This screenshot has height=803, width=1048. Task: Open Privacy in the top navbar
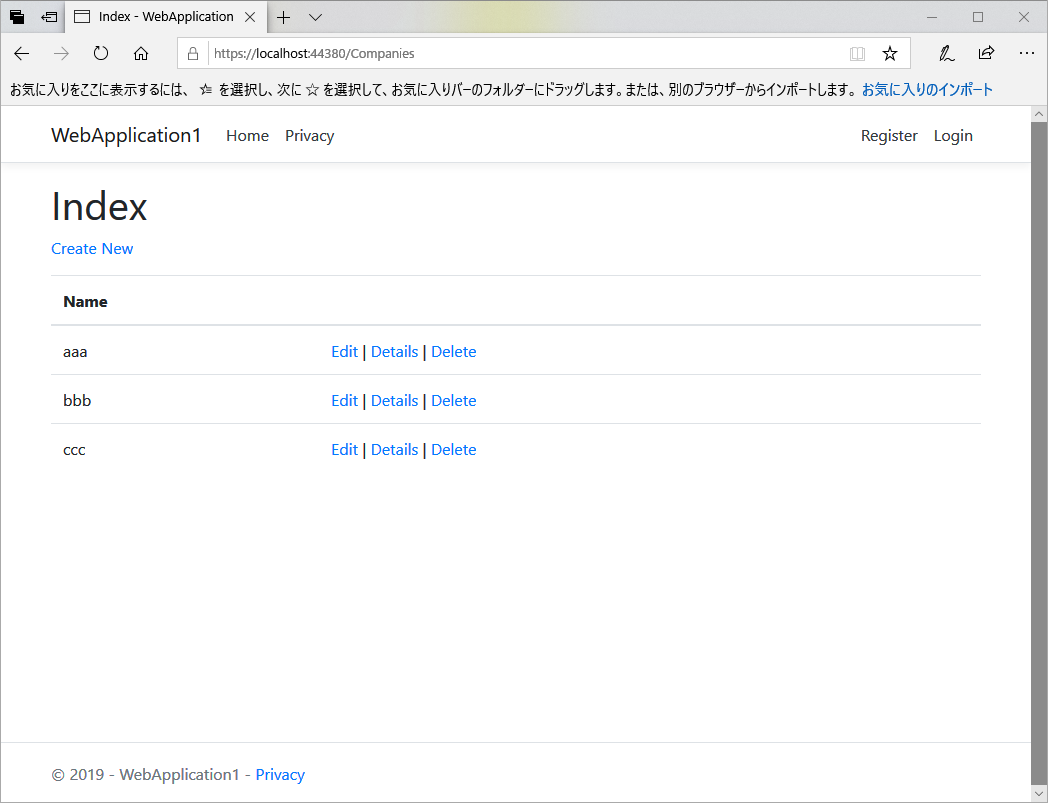pyautogui.click(x=309, y=136)
